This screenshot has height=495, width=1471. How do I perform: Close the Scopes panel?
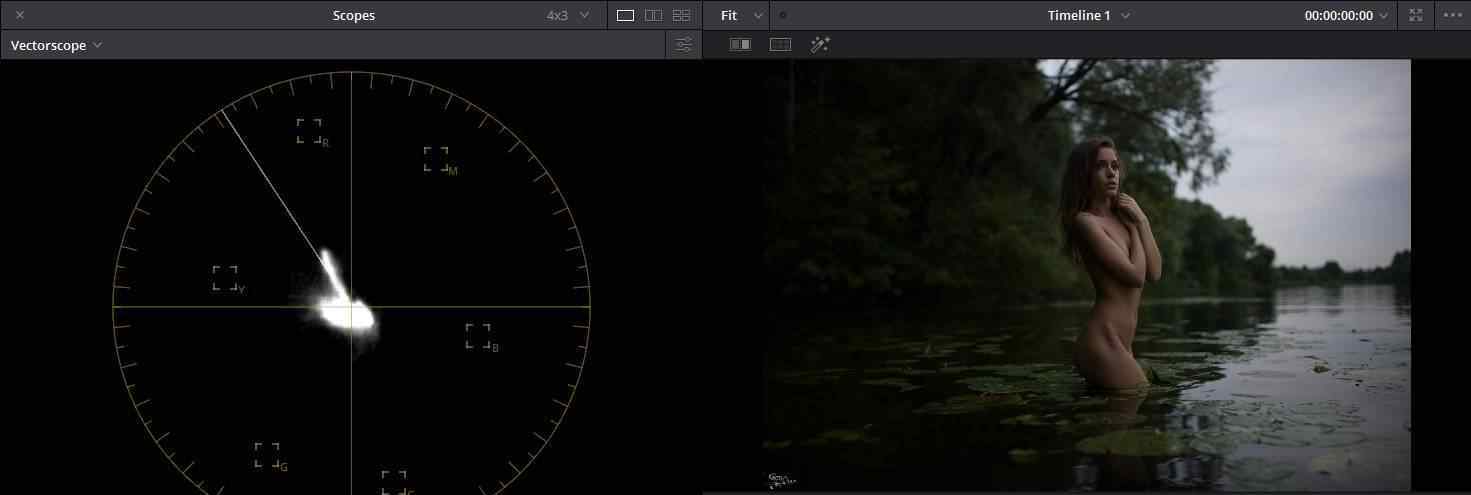pyautogui.click(x=20, y=15)
